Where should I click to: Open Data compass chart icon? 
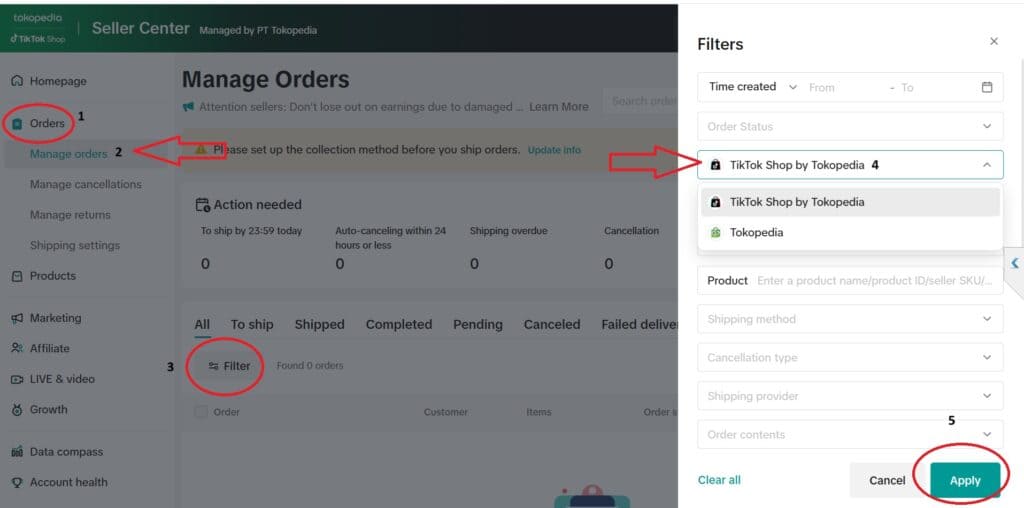point(17,452)
